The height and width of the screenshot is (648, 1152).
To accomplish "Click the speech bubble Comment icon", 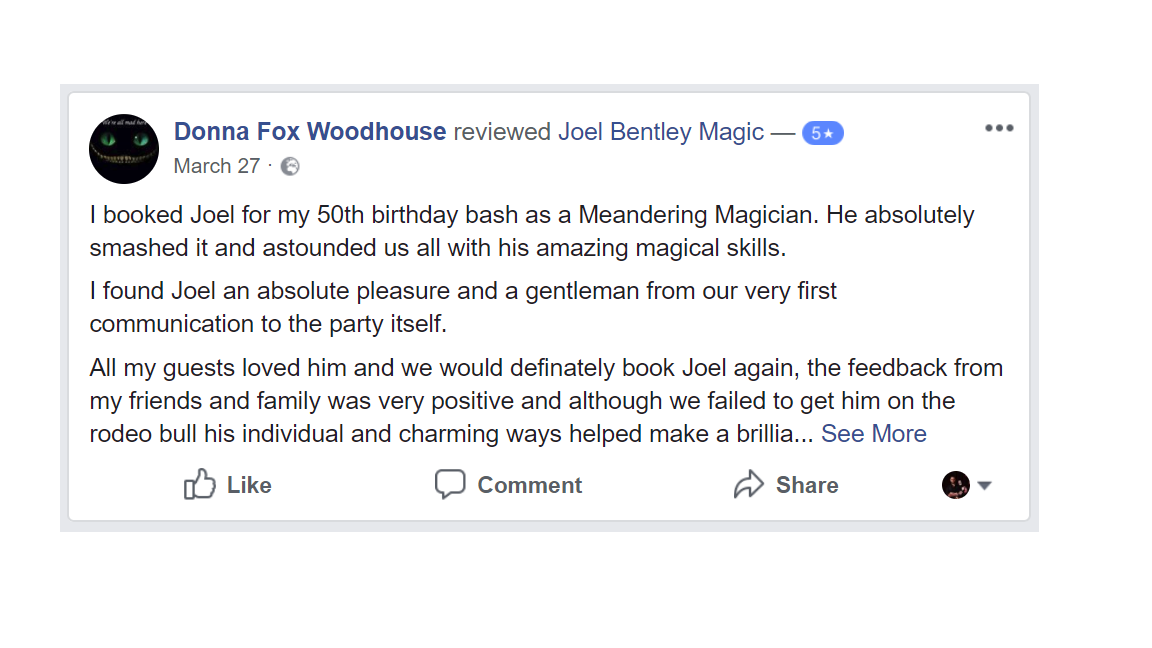I will click(450, 485).
